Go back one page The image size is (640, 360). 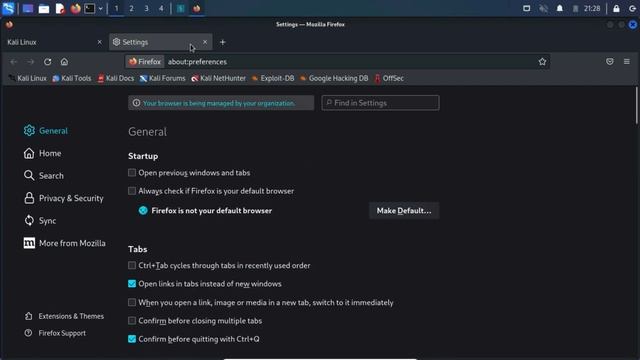click(14, 62)
